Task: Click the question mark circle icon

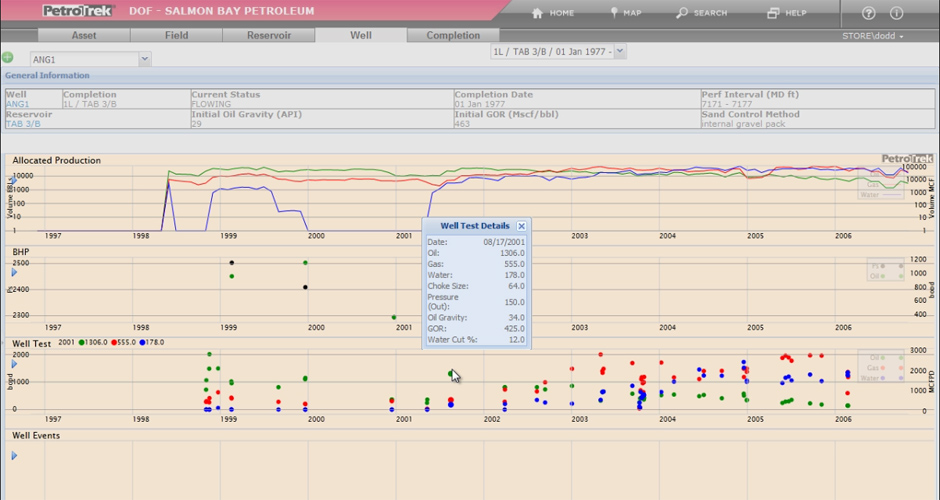Action: point(868,13)
